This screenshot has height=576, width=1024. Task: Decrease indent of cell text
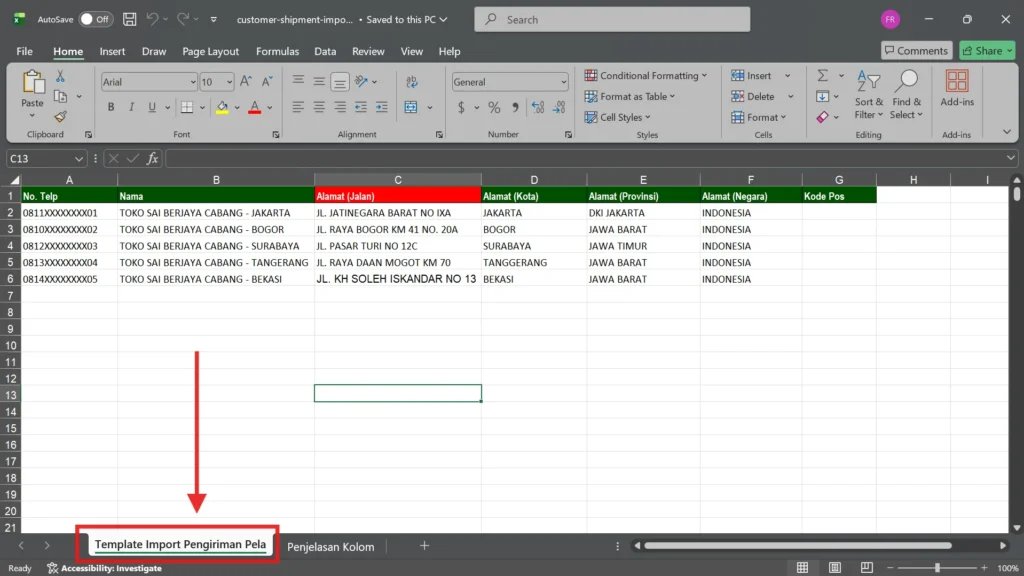pos(360,107)
